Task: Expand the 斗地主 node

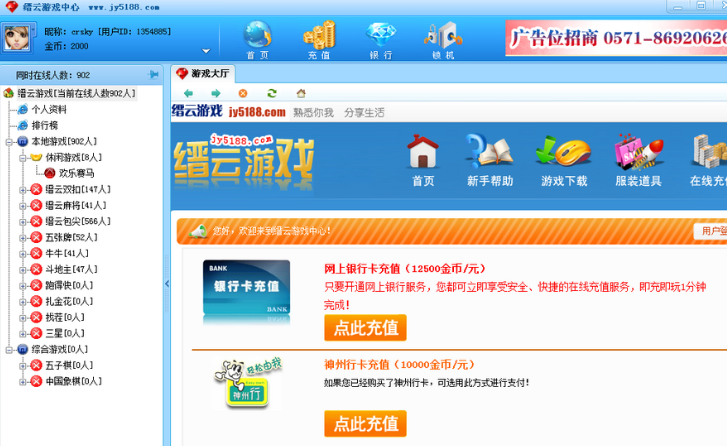Action: point(23,270)
